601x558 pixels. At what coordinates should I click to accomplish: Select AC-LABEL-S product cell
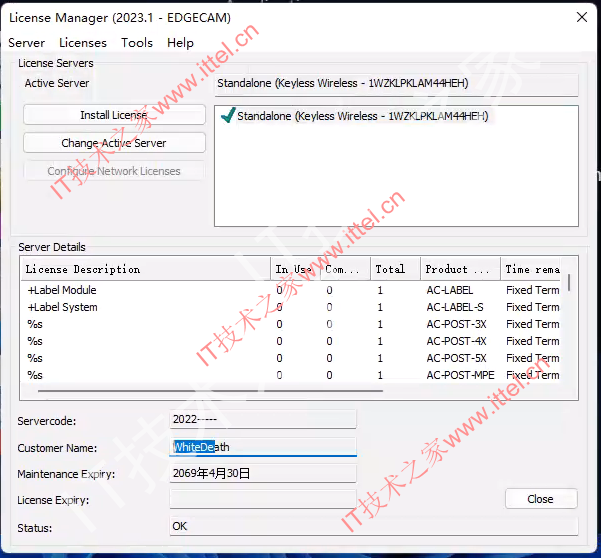455,307
